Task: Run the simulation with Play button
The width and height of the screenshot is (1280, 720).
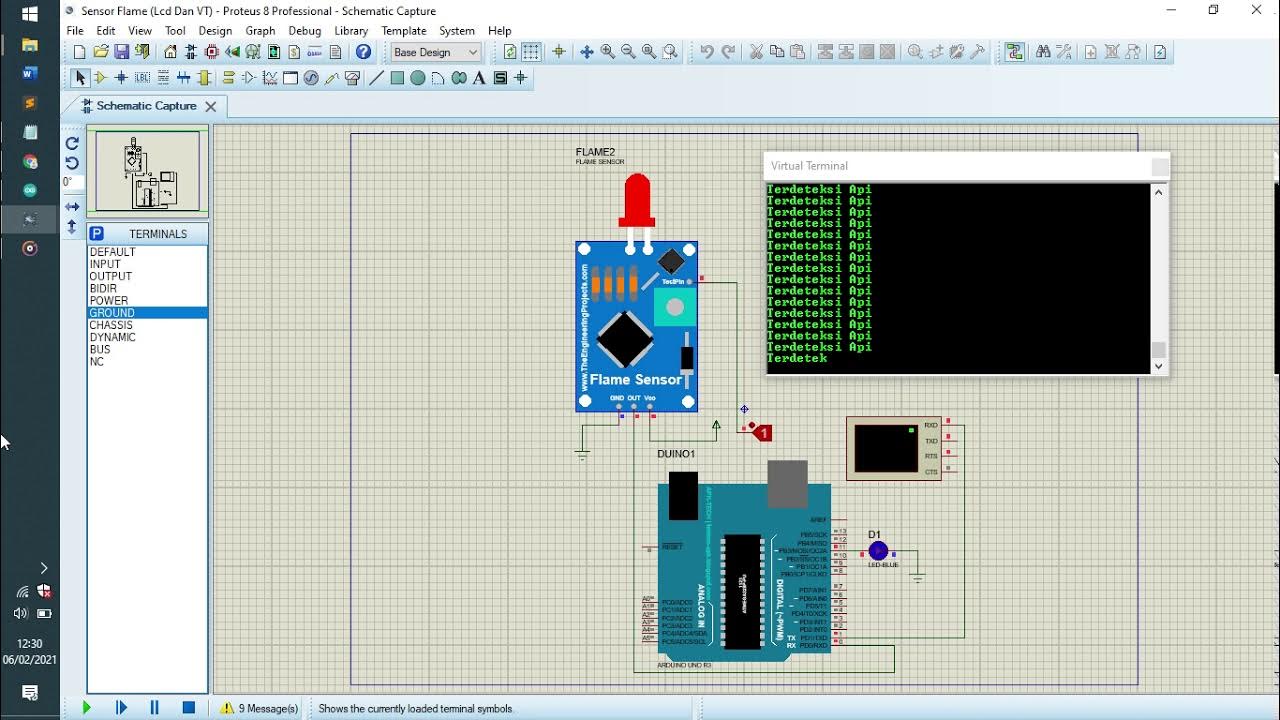Action: tap(86, 707)
